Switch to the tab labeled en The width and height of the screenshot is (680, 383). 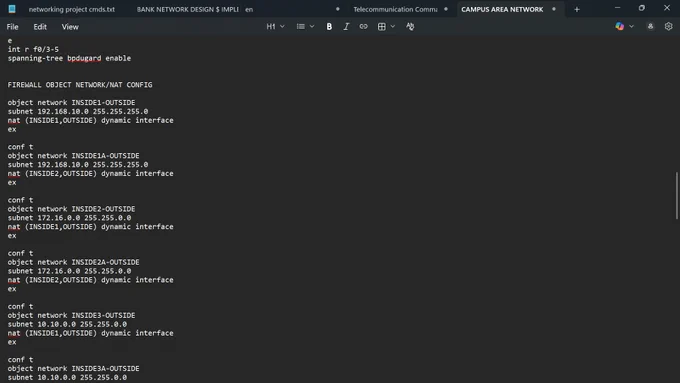coord(249,9)
